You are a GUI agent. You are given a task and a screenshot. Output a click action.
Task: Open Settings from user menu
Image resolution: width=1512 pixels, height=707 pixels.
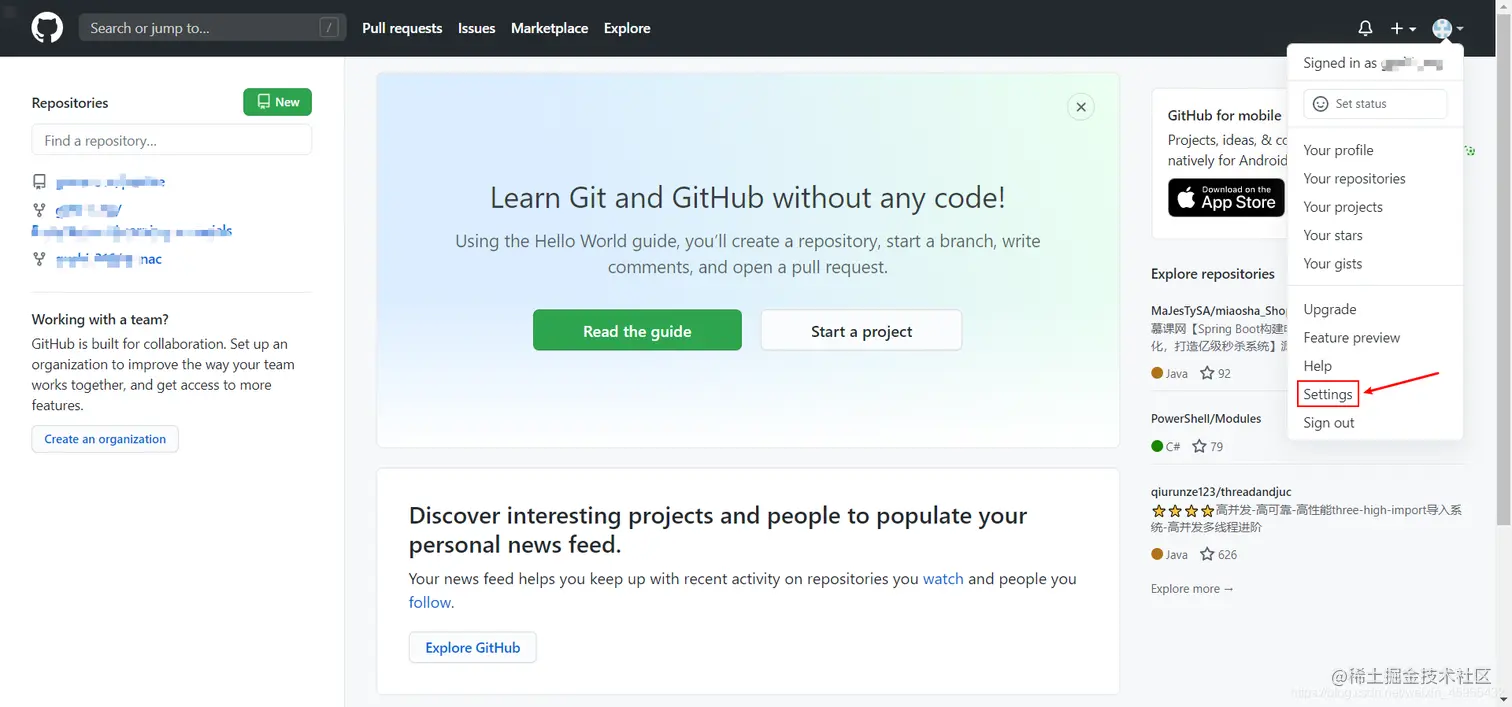(1328, 394)
